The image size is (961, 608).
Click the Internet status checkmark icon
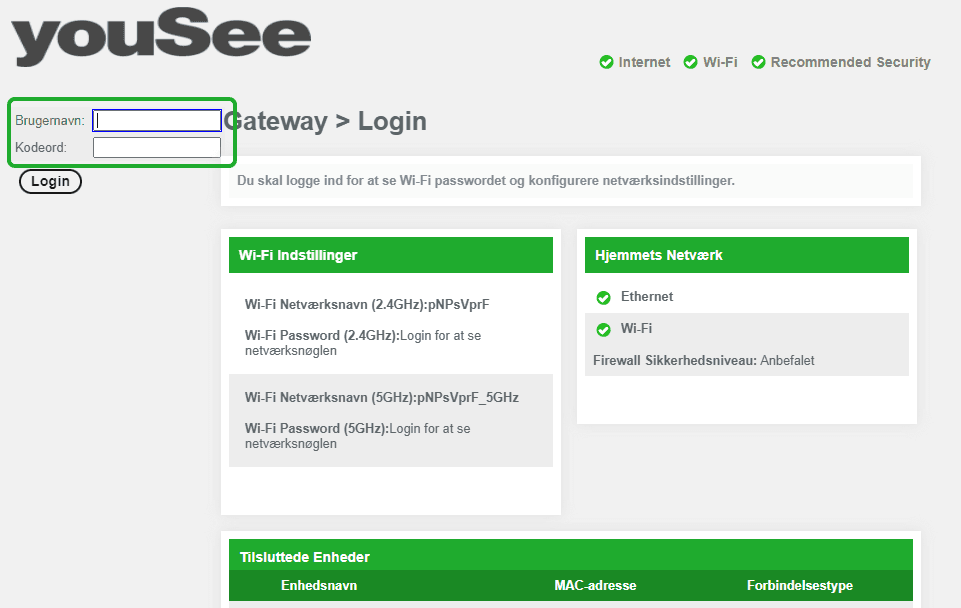click(606, 62)
